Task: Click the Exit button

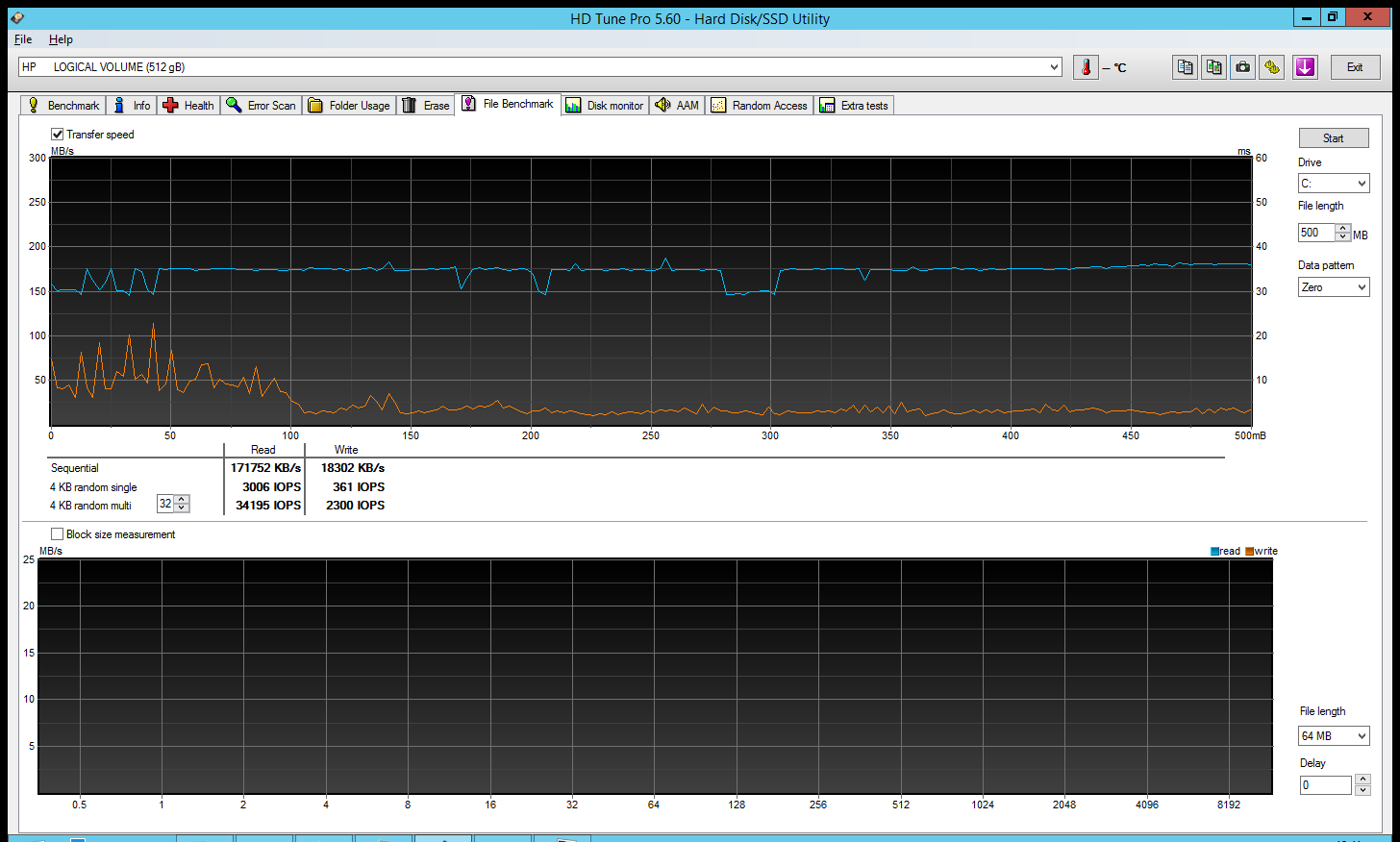Action: (1355, 67)
